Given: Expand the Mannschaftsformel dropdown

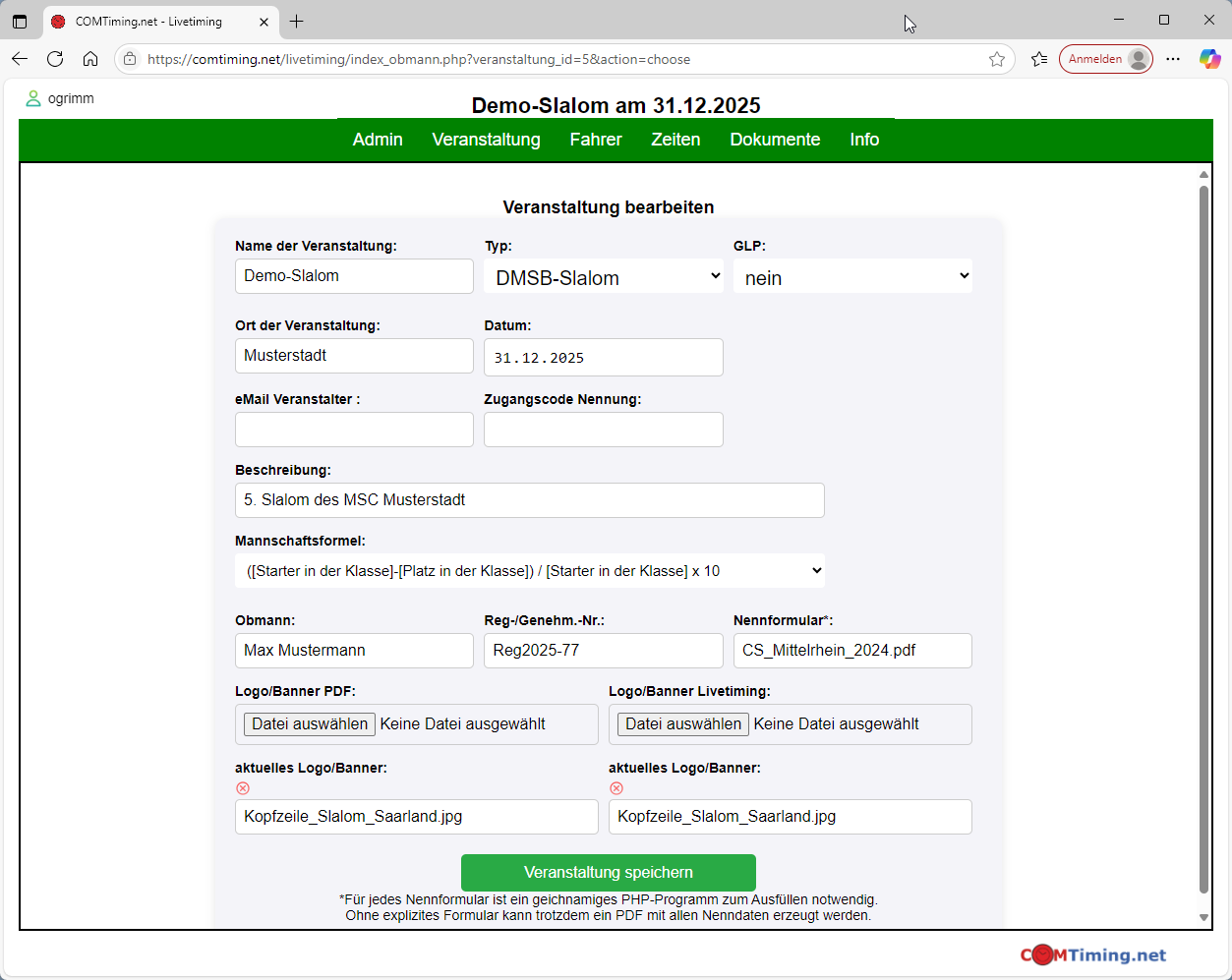Looking at the screenshot, I should tap(530, 571).
